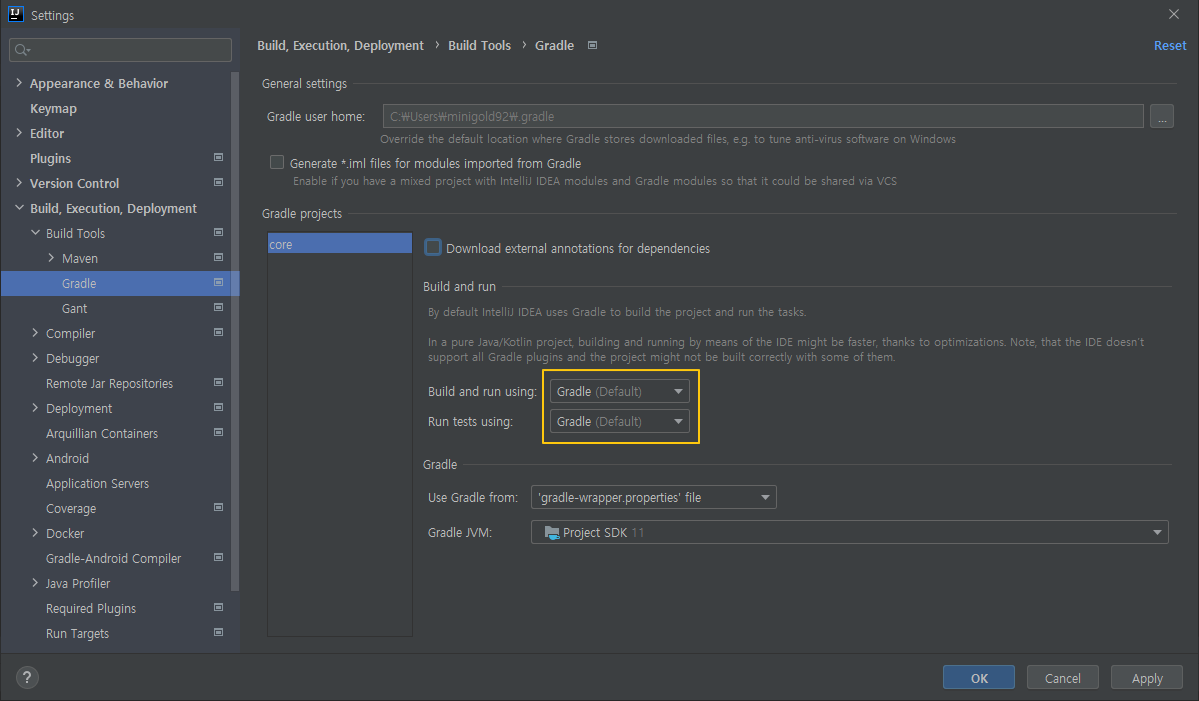
Task: Click the browse button for Gradle user home
Action: [1162, 116]
